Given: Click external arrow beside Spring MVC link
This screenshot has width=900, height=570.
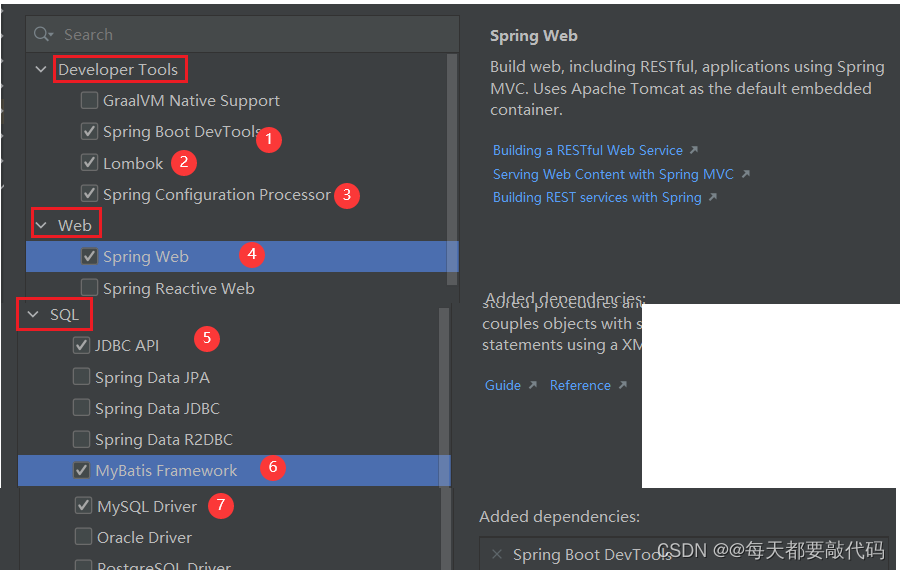Looking at the screenshot, I should click(x=746, y=173).
